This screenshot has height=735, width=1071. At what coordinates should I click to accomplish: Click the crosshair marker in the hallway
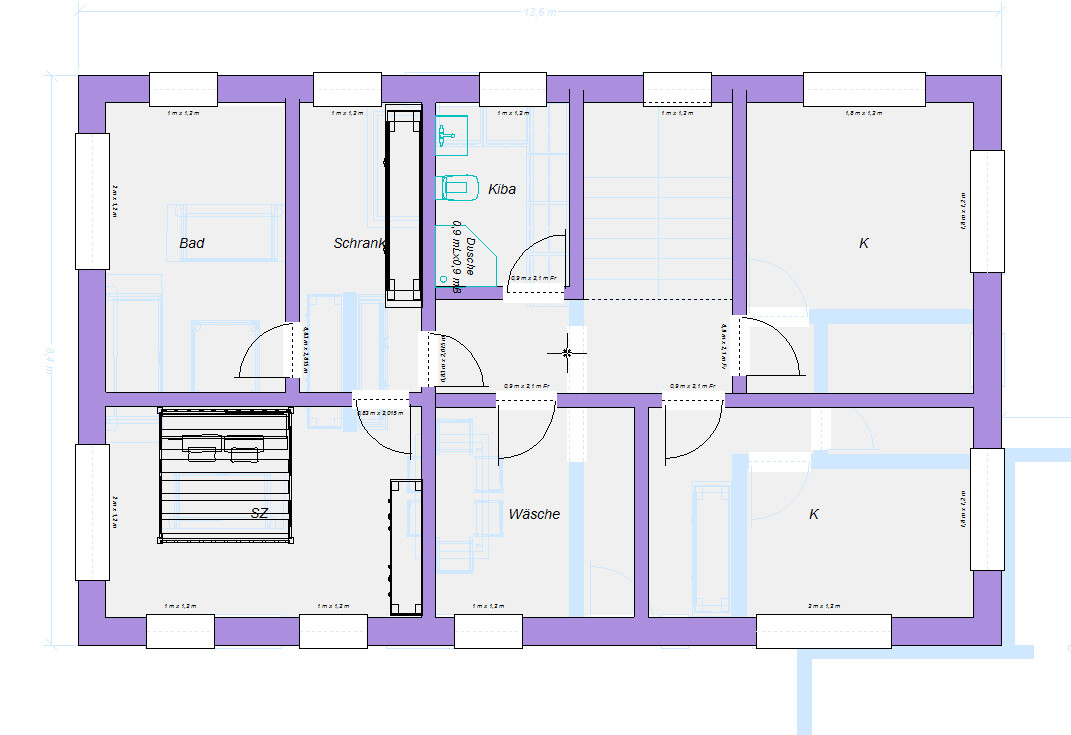[x=567, y=352]
